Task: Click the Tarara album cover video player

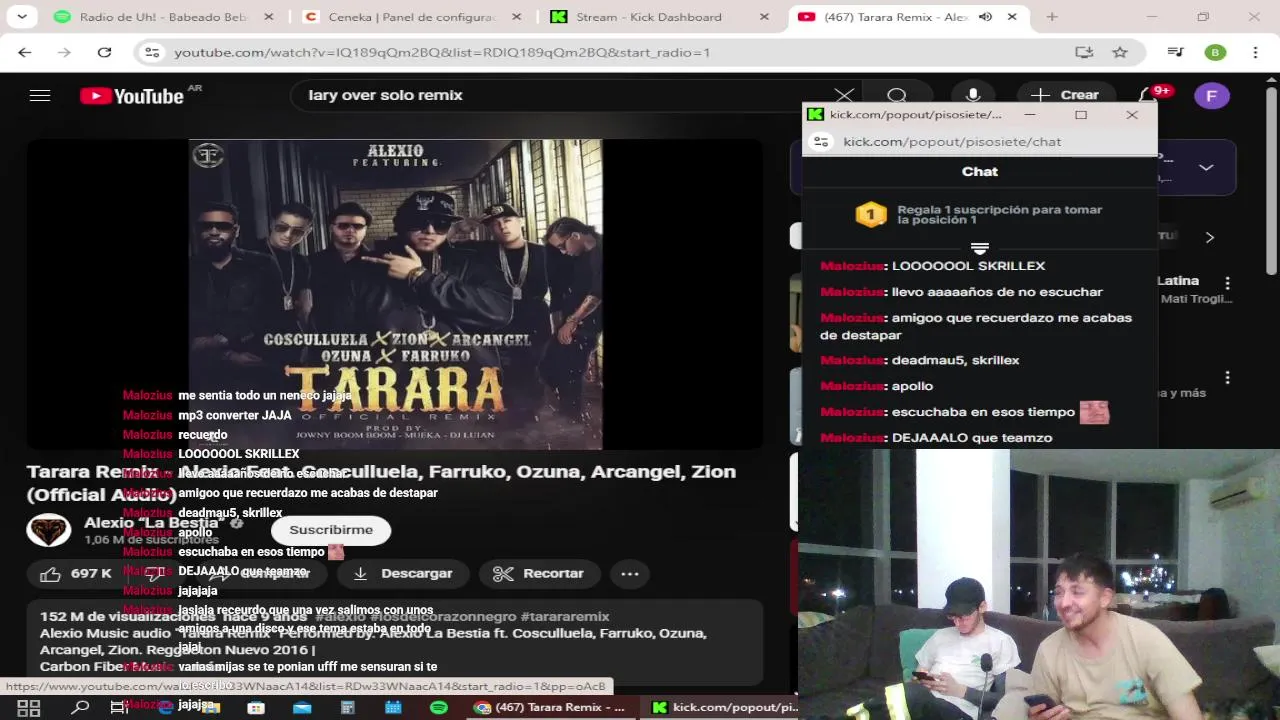Action: 395,294
